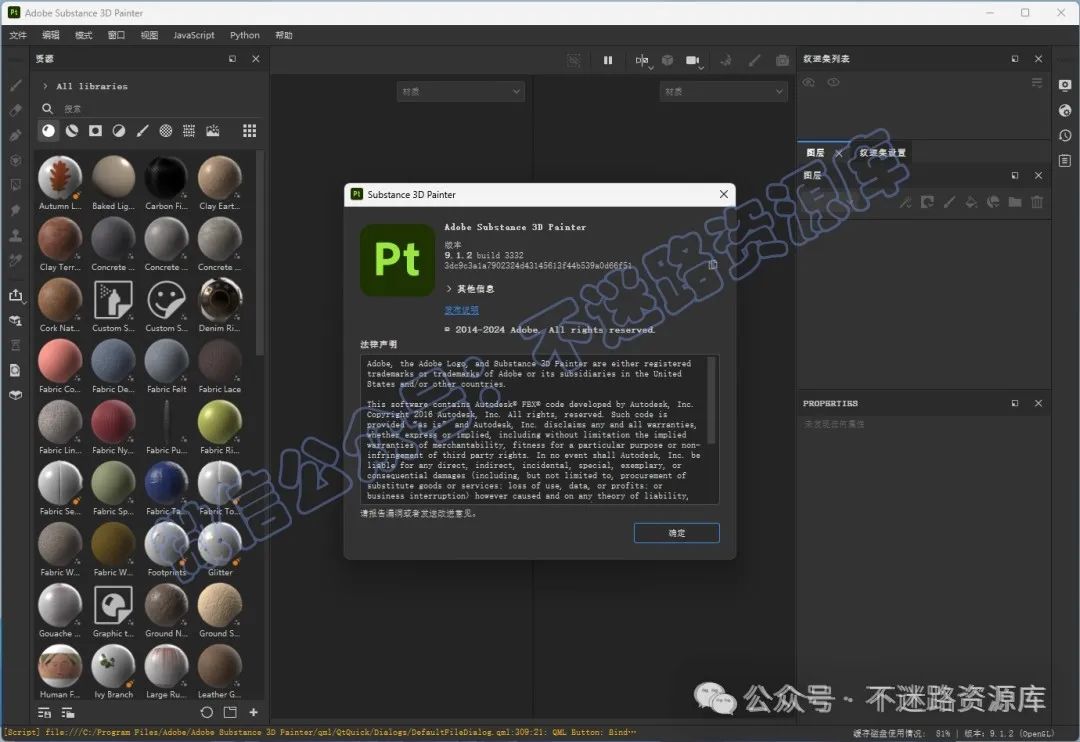The image size is (1080, 742).
Task: Select the Footprints material thumbnail
Action: click(166, 544)
